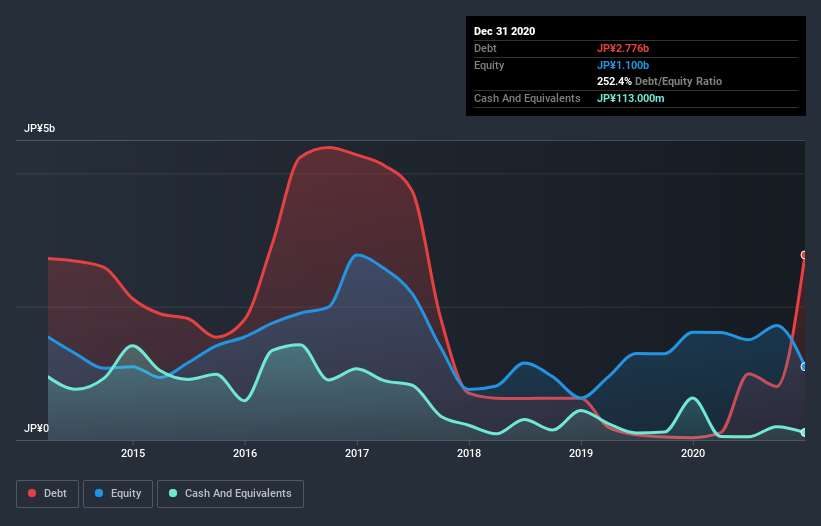This screenshot has height=526, width=821.
Task: Select the red Debt endpoint marker
Action: pos(804,255)
